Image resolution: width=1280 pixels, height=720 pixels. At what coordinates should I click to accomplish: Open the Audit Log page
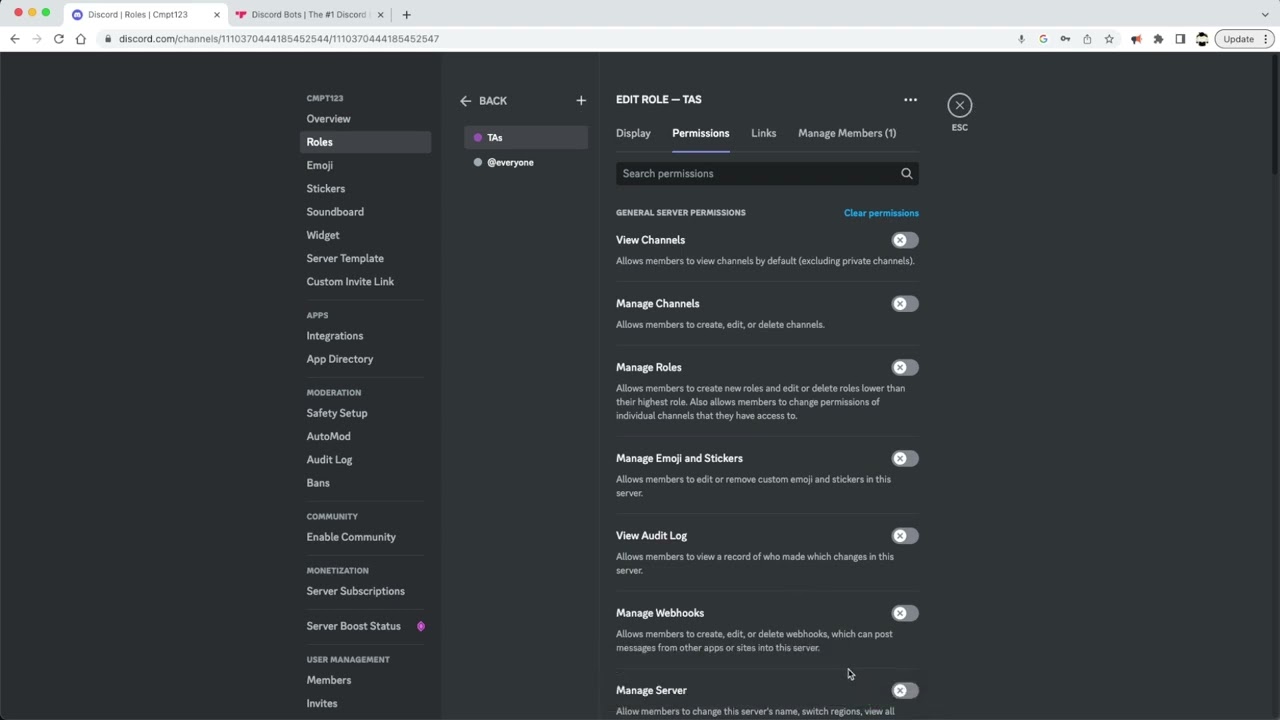pyautogui.click(x=365, y=460)
